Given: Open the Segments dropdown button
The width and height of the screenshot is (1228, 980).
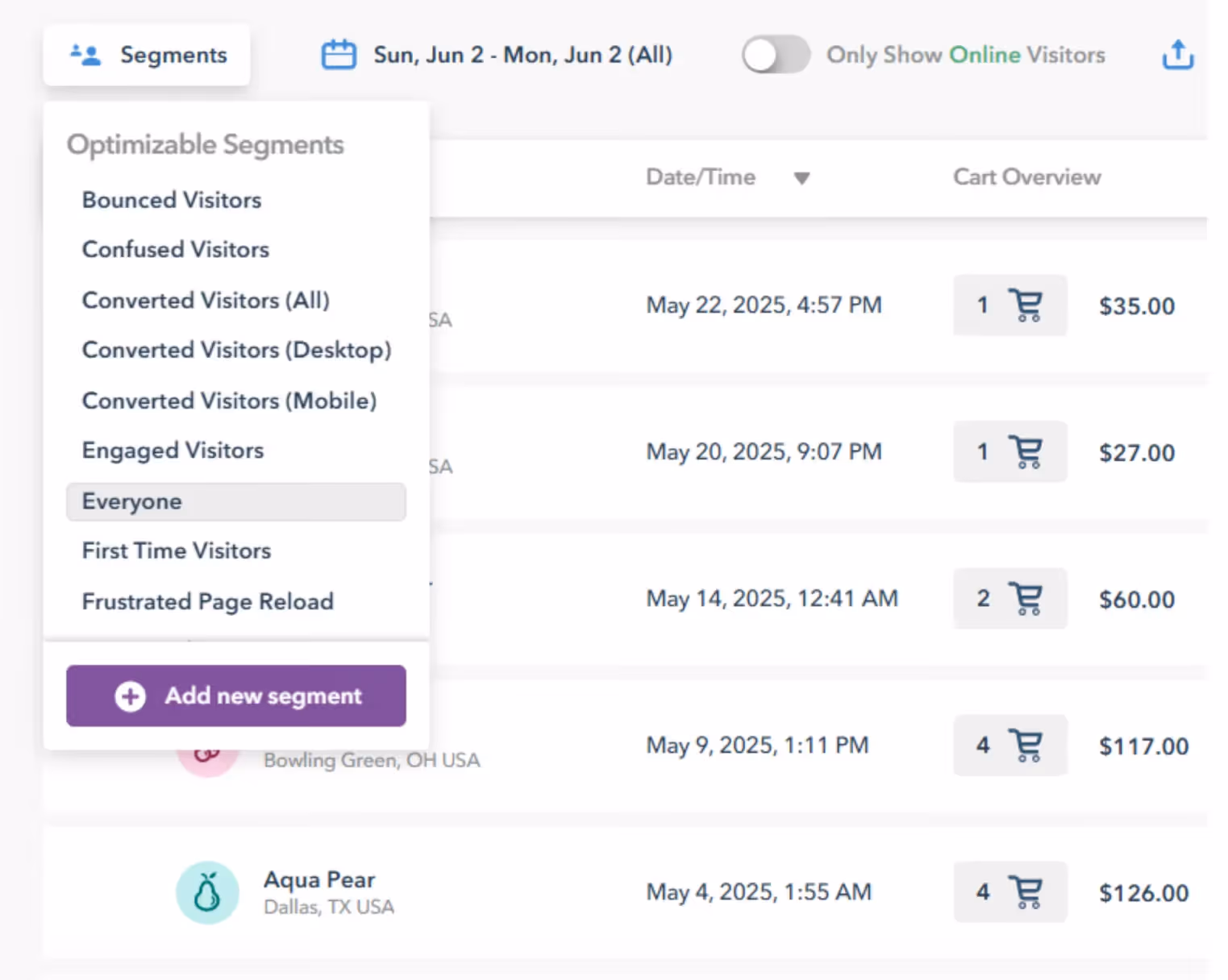Looking at the screenshot, I should pyautogui.click(x=147, y=55).
